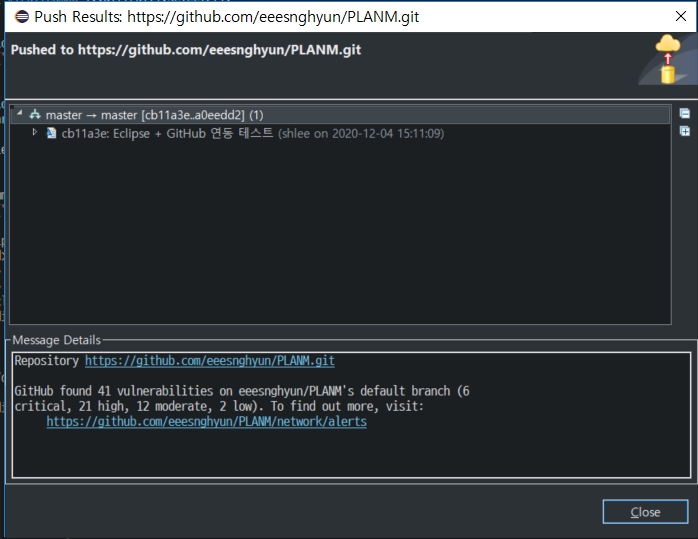Image resolution: width=698 pixels, height=539 pixels.
Task: Click the branch icon next to master → master
Action: 35,115
